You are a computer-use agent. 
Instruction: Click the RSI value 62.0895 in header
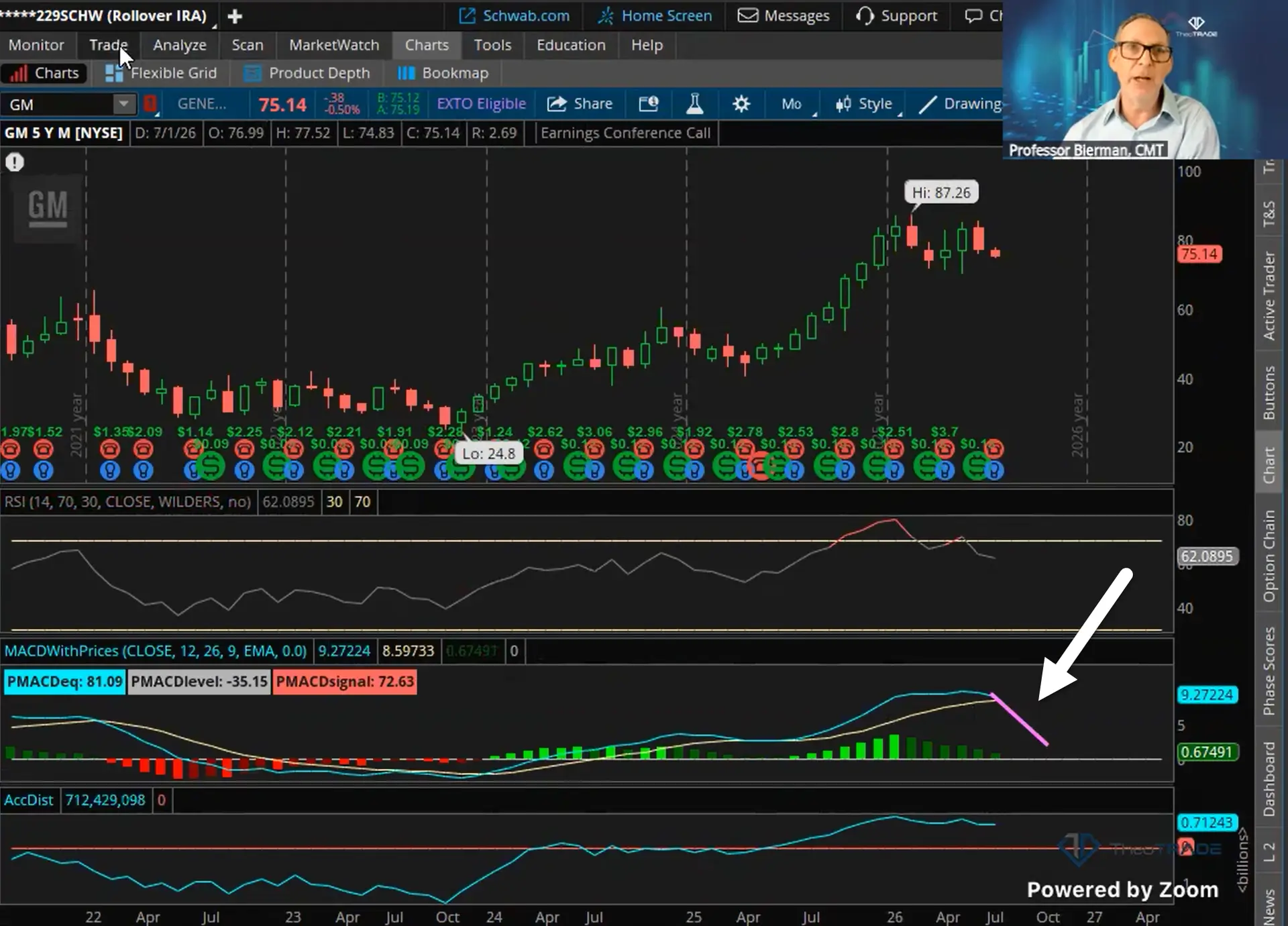(288, 502)
